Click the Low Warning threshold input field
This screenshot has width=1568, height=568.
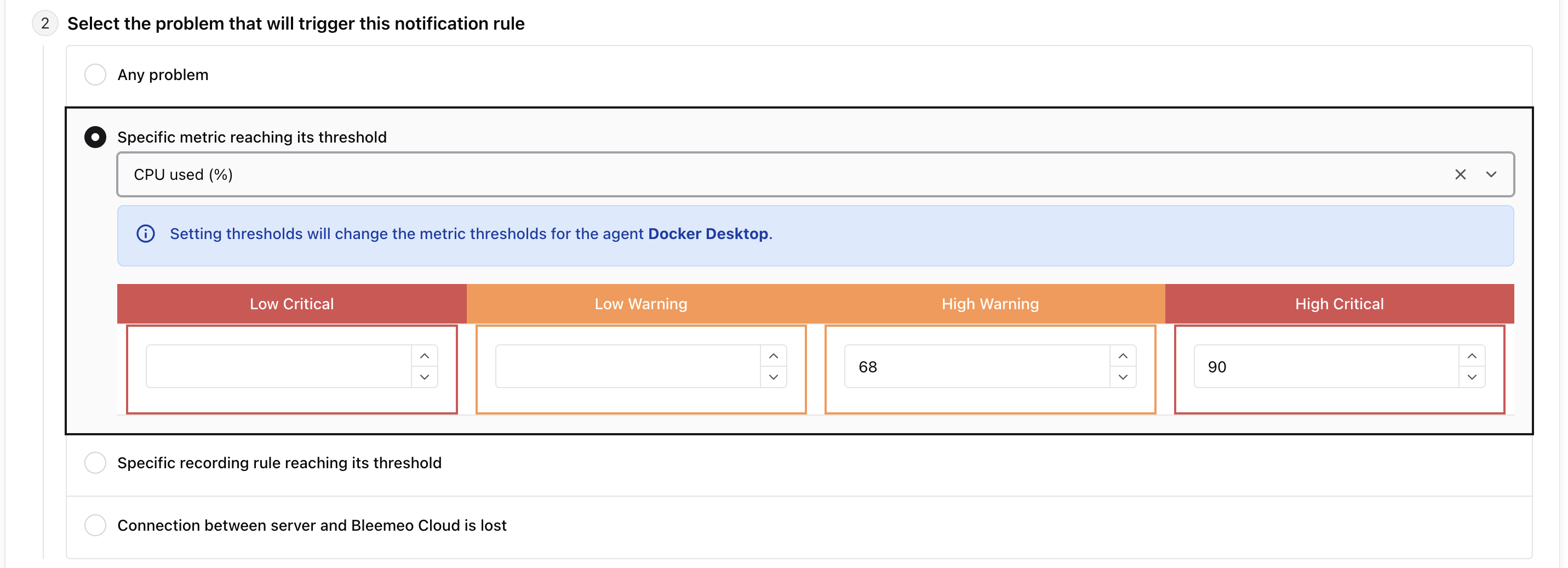(627, 366)
